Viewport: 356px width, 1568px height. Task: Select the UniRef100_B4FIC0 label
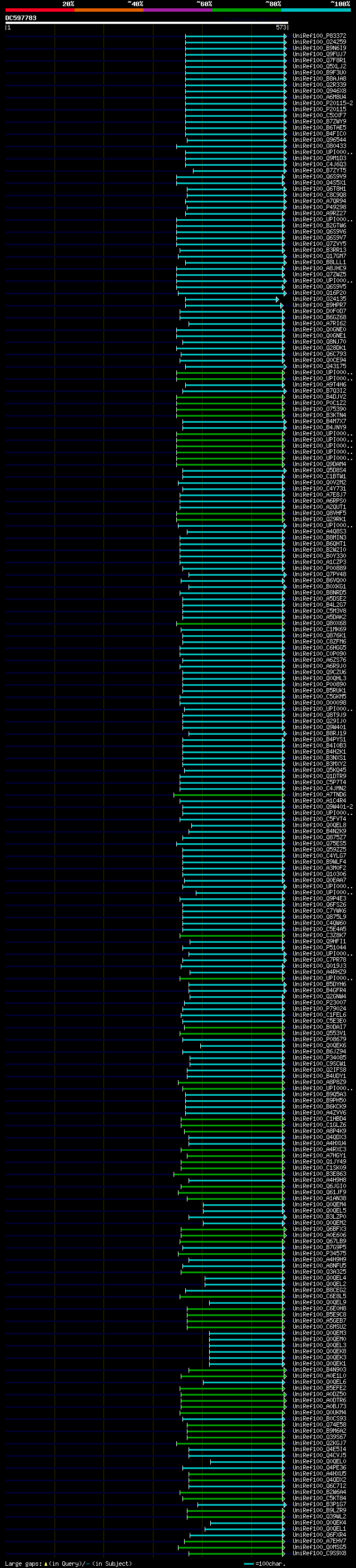pos(319,134)
